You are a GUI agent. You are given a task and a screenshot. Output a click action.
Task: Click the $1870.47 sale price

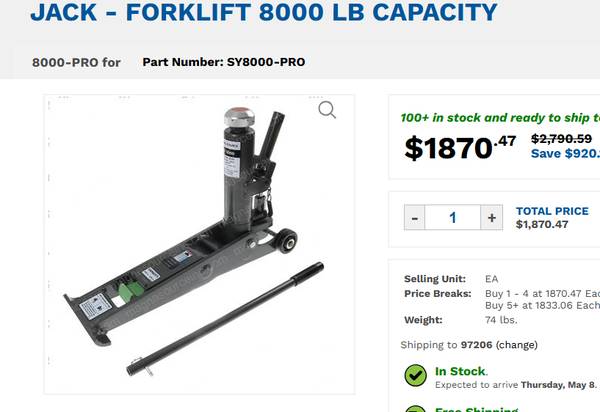(x=460, y=148)
